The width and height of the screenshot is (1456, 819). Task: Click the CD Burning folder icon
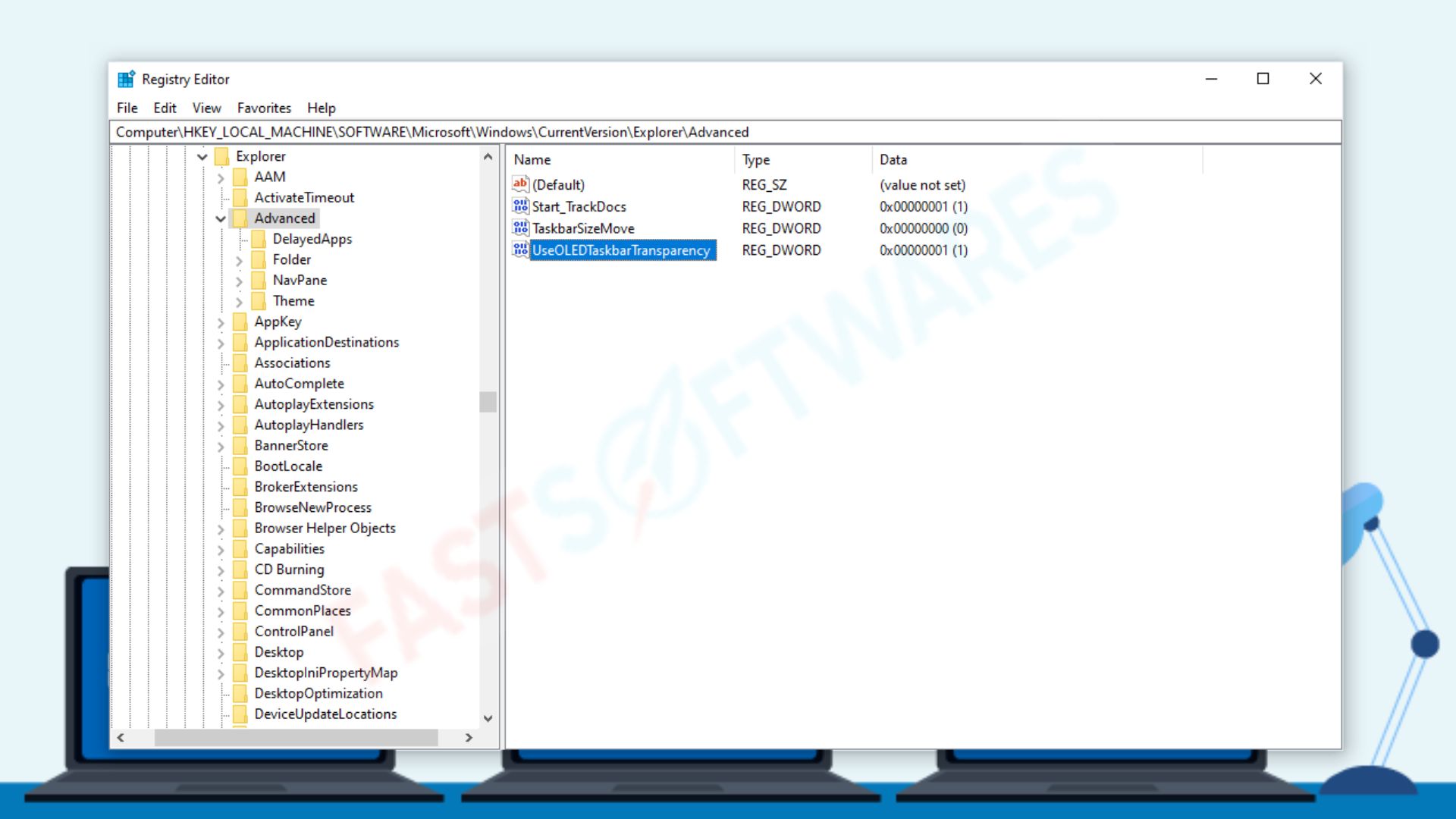(240, 570)
